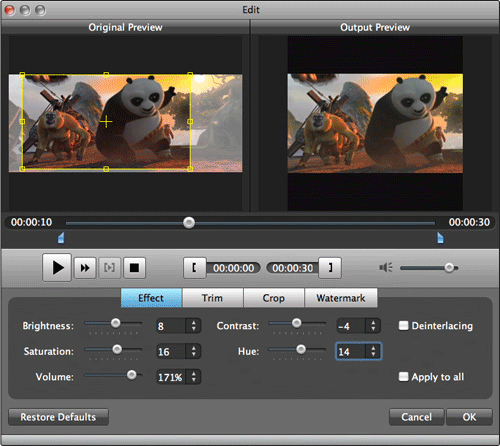The width and height of the screenshot is (500, 446).
Task: Click the current time 00:00:10 label
Action: (31, 222)
